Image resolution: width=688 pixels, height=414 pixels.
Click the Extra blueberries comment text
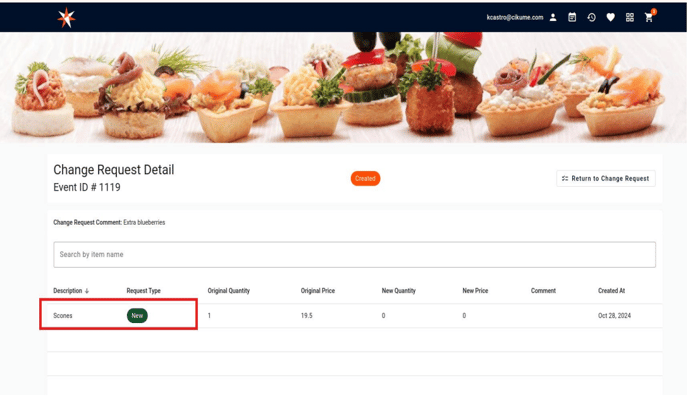(144, 222)
